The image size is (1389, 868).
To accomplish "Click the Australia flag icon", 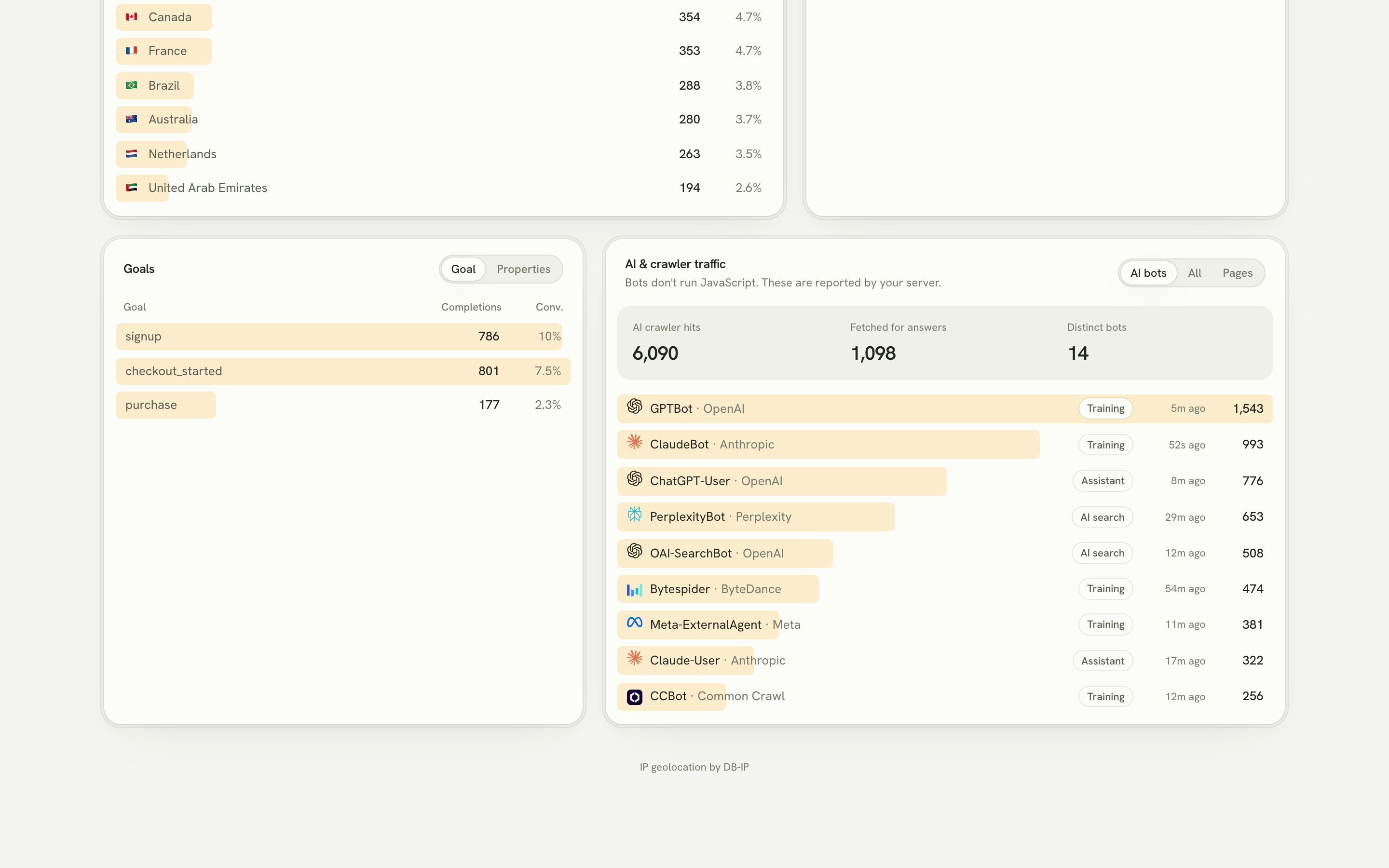I will point(132,119).
